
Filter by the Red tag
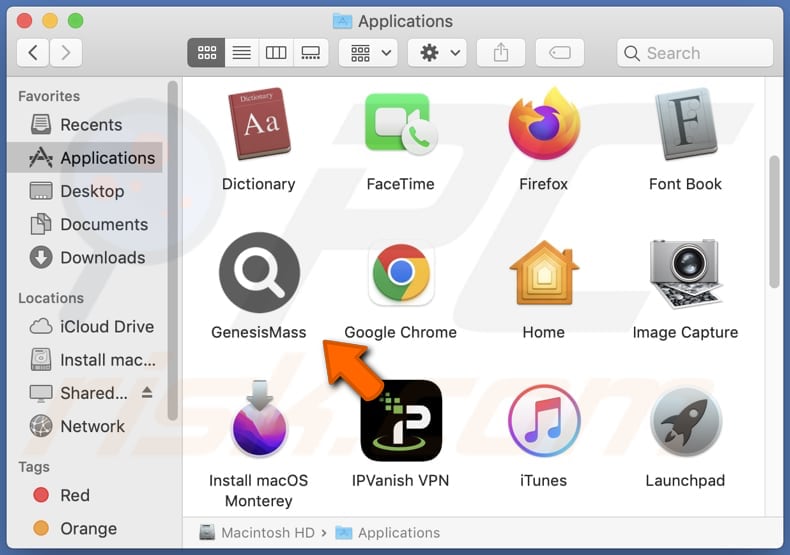[85, 495]
